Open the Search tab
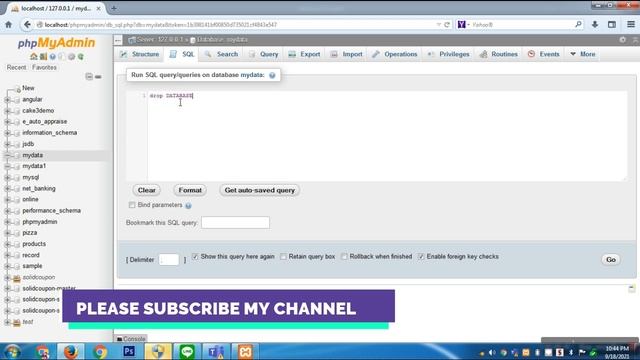 [222, 54]
